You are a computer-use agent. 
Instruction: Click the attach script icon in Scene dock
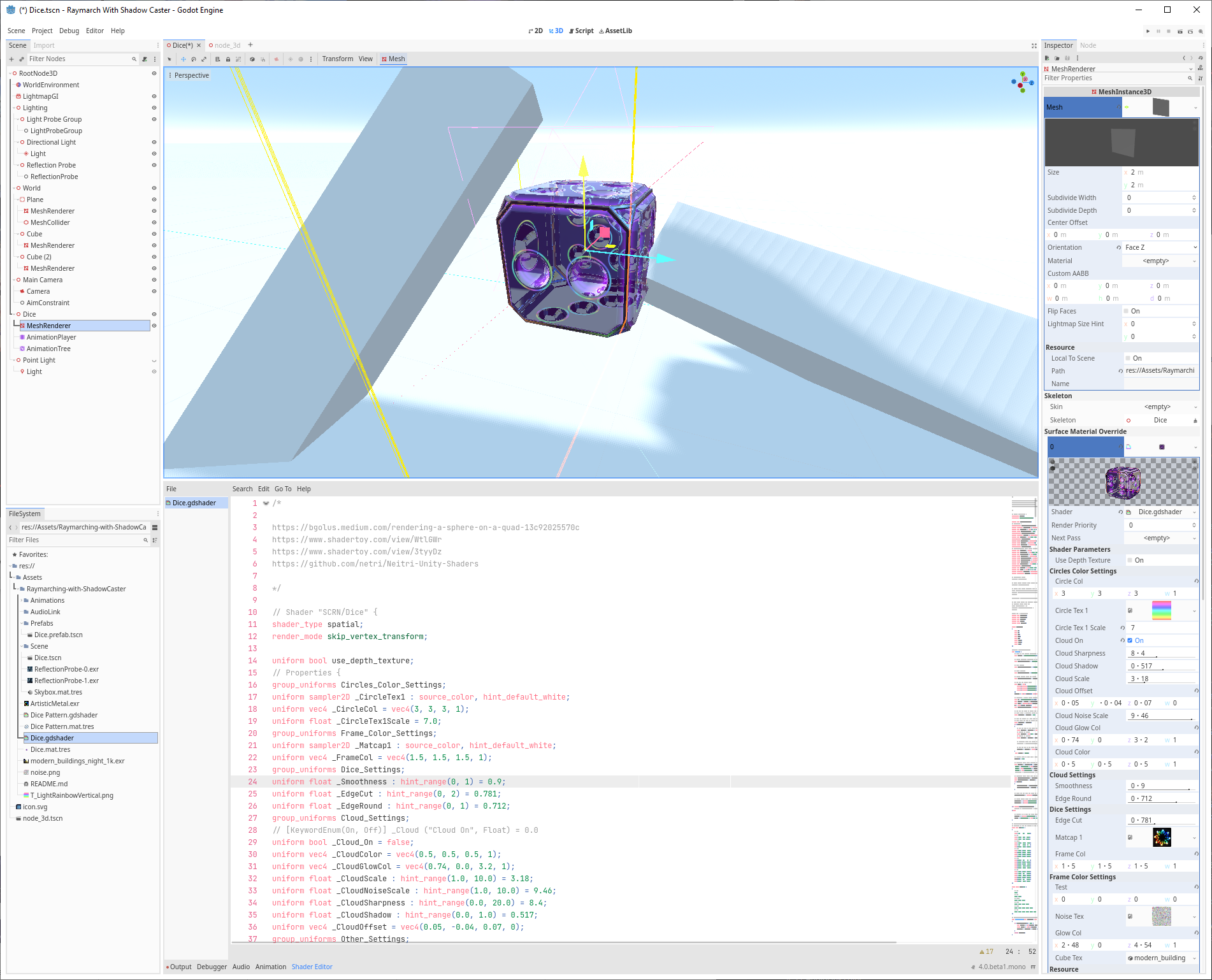(145, 59)
